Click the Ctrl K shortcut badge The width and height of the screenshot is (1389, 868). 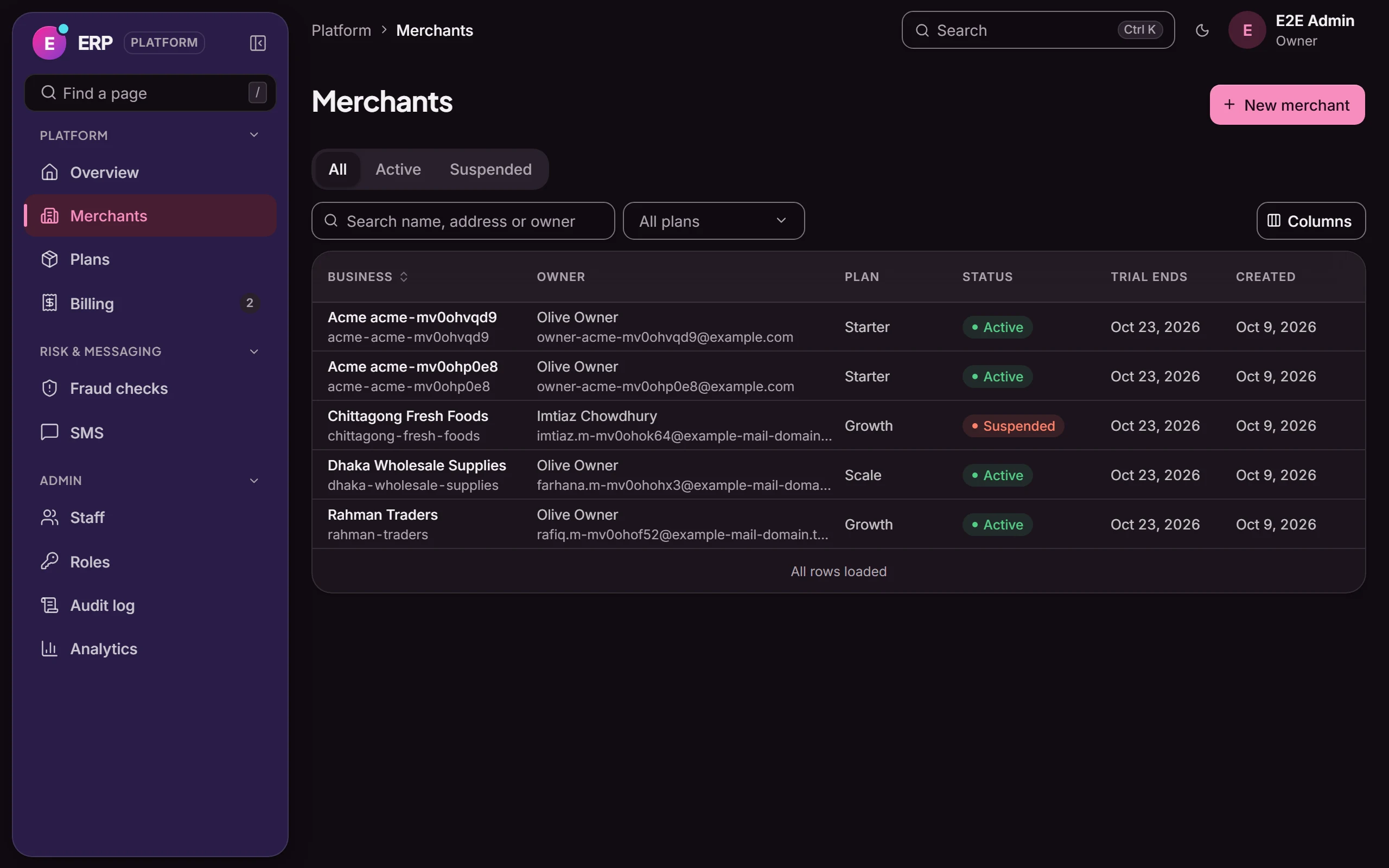1140,30
